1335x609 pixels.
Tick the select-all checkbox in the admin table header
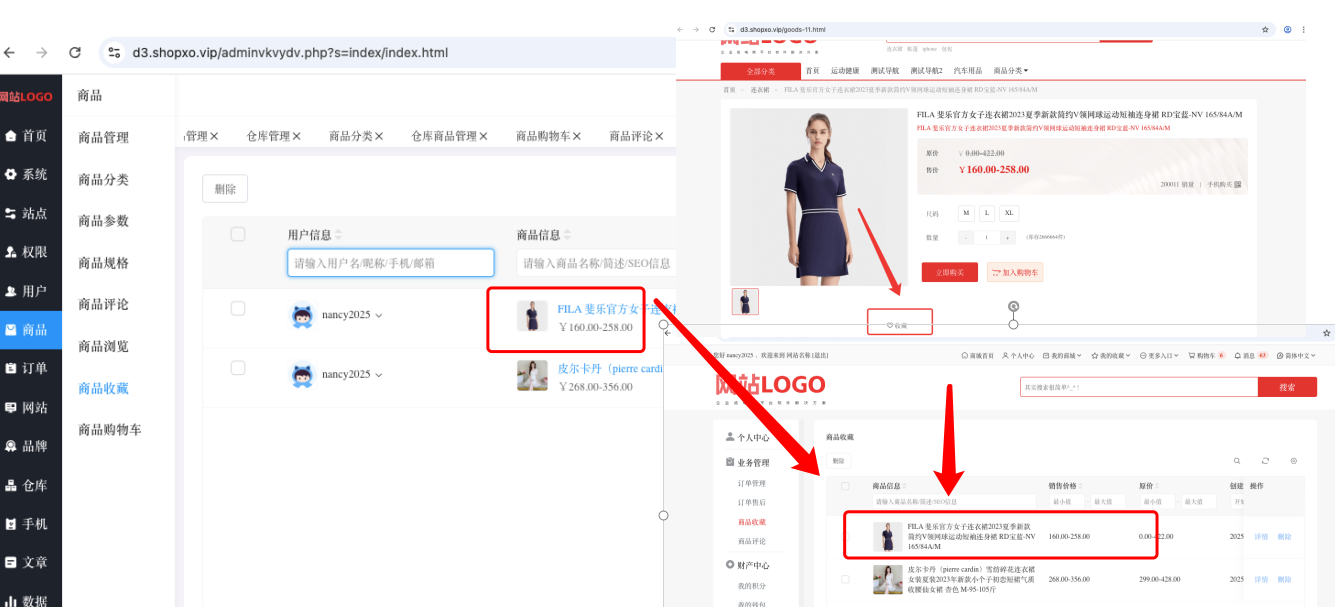[238, 234]
